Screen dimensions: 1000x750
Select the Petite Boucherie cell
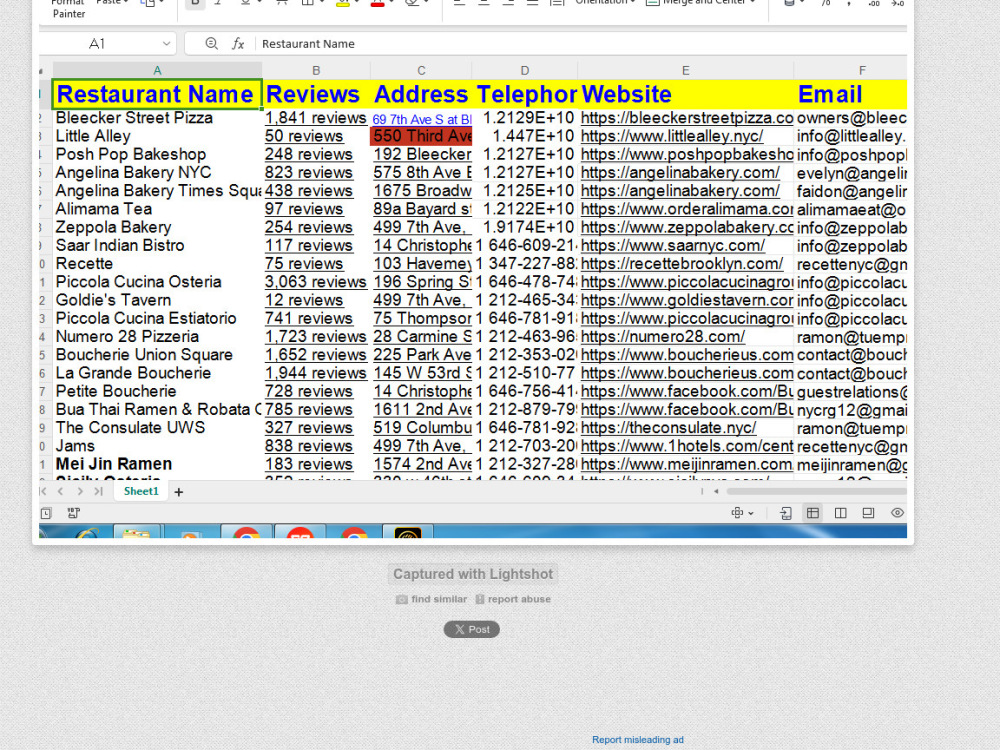[157, 392]
